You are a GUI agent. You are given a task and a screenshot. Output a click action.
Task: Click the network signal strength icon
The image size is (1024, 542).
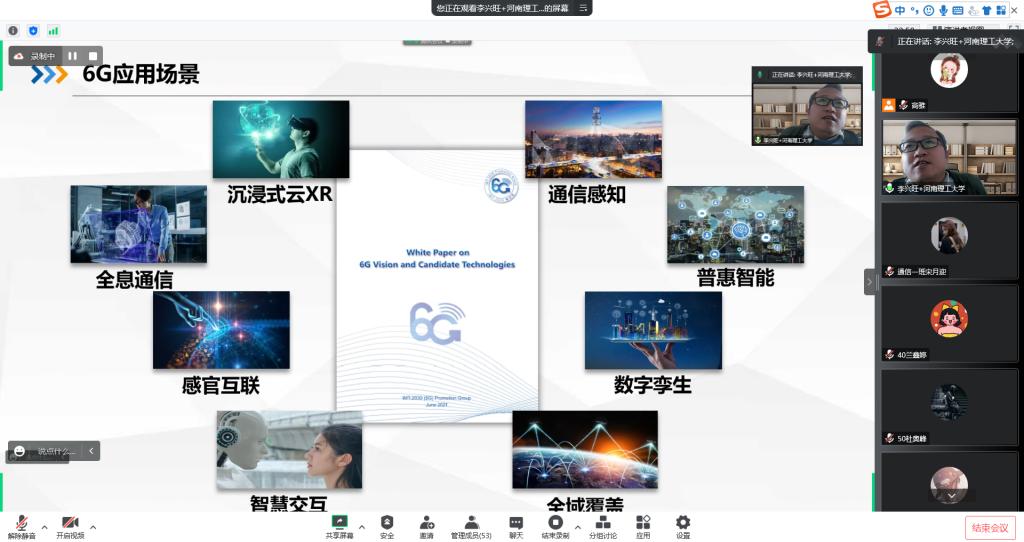click(x=53, y=31)
